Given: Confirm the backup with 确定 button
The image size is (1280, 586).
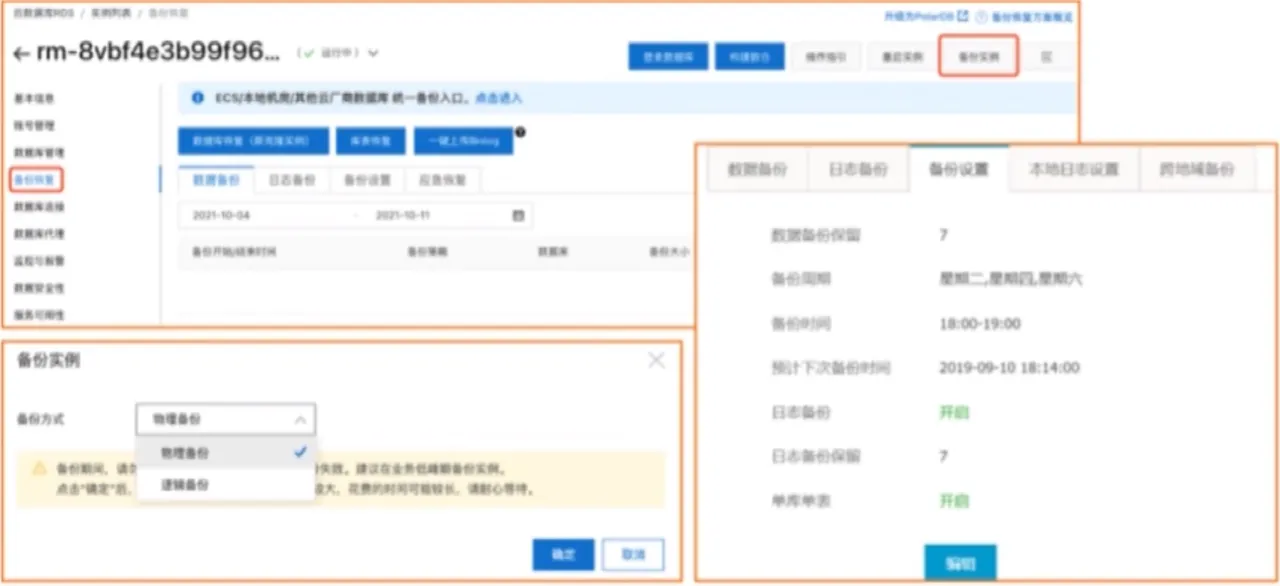Looking at the screenshot, I should [x=563, y=554].
